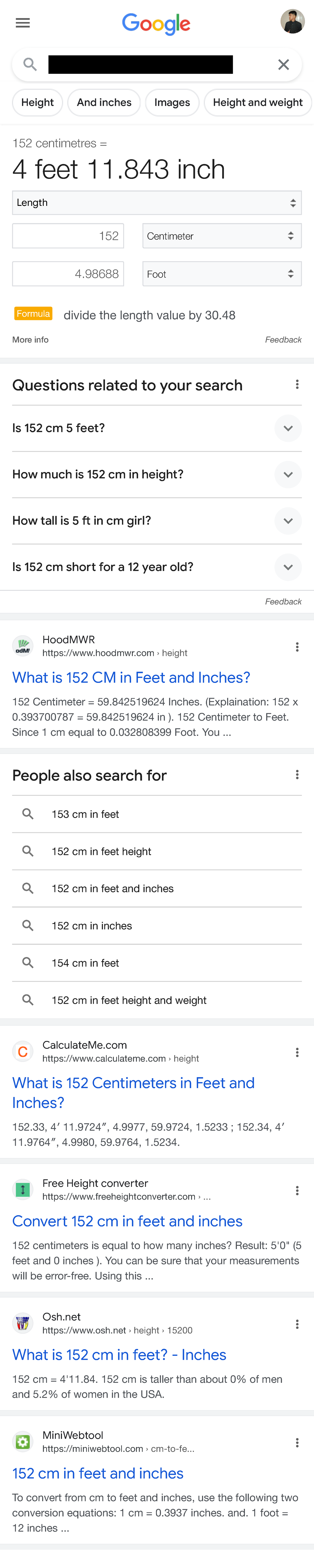Open the result titled Convert 152 cm in feet and inches
The width and height of the screenshot is (314, 1568).
[127, 1221]
